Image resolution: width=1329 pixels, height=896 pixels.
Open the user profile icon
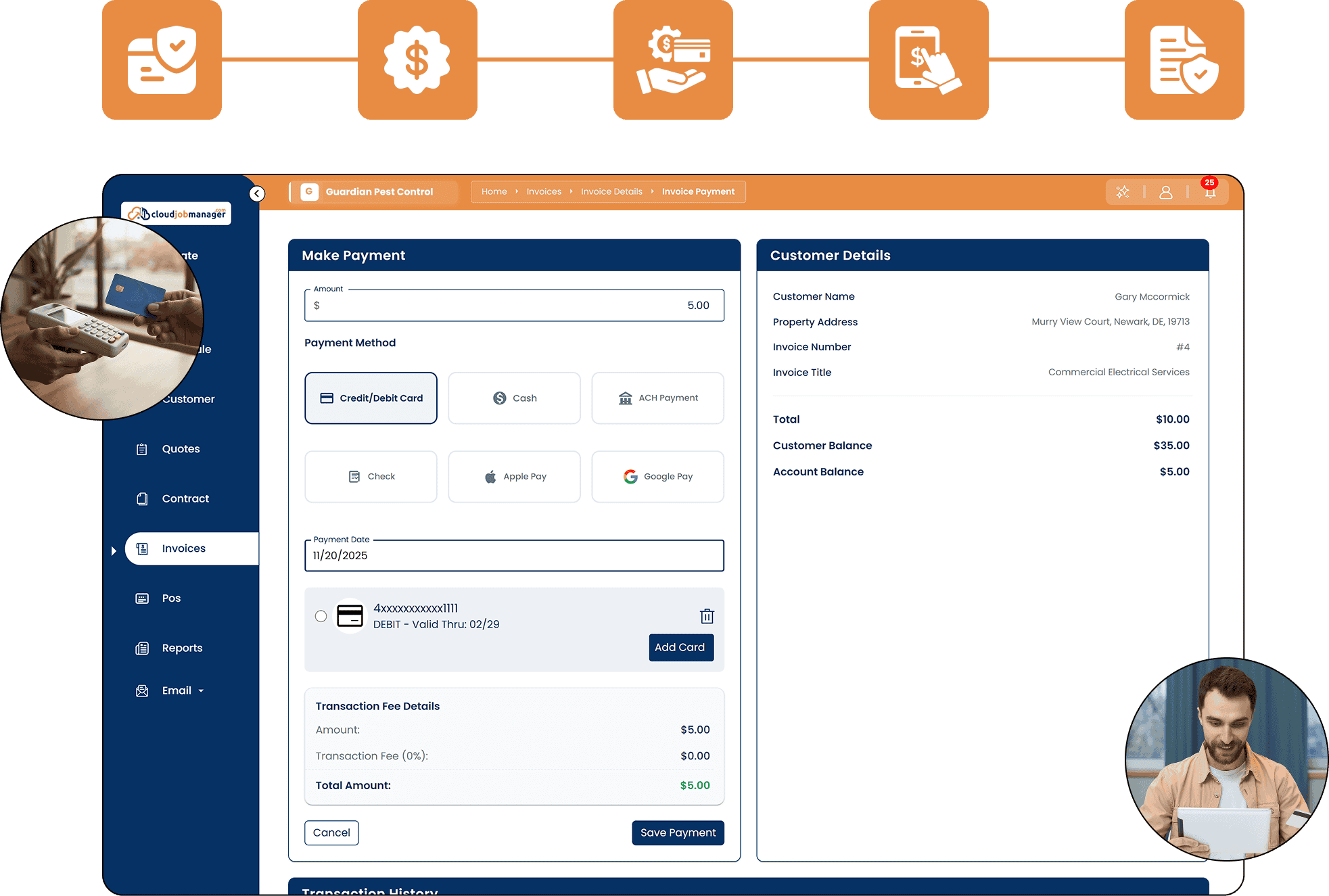click(x=1165, y=193)
